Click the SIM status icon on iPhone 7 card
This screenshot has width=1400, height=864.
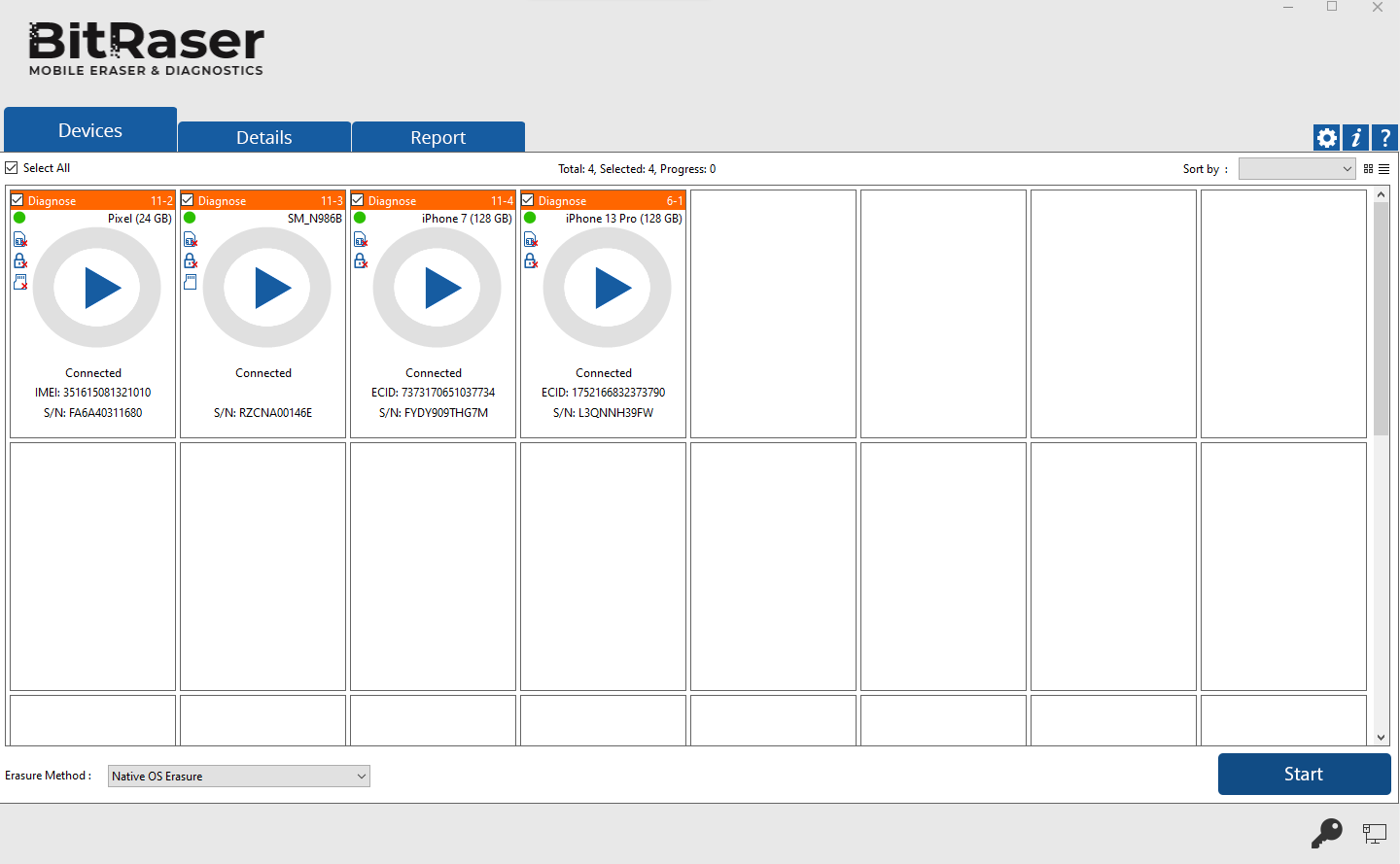(x=361, y=240)
